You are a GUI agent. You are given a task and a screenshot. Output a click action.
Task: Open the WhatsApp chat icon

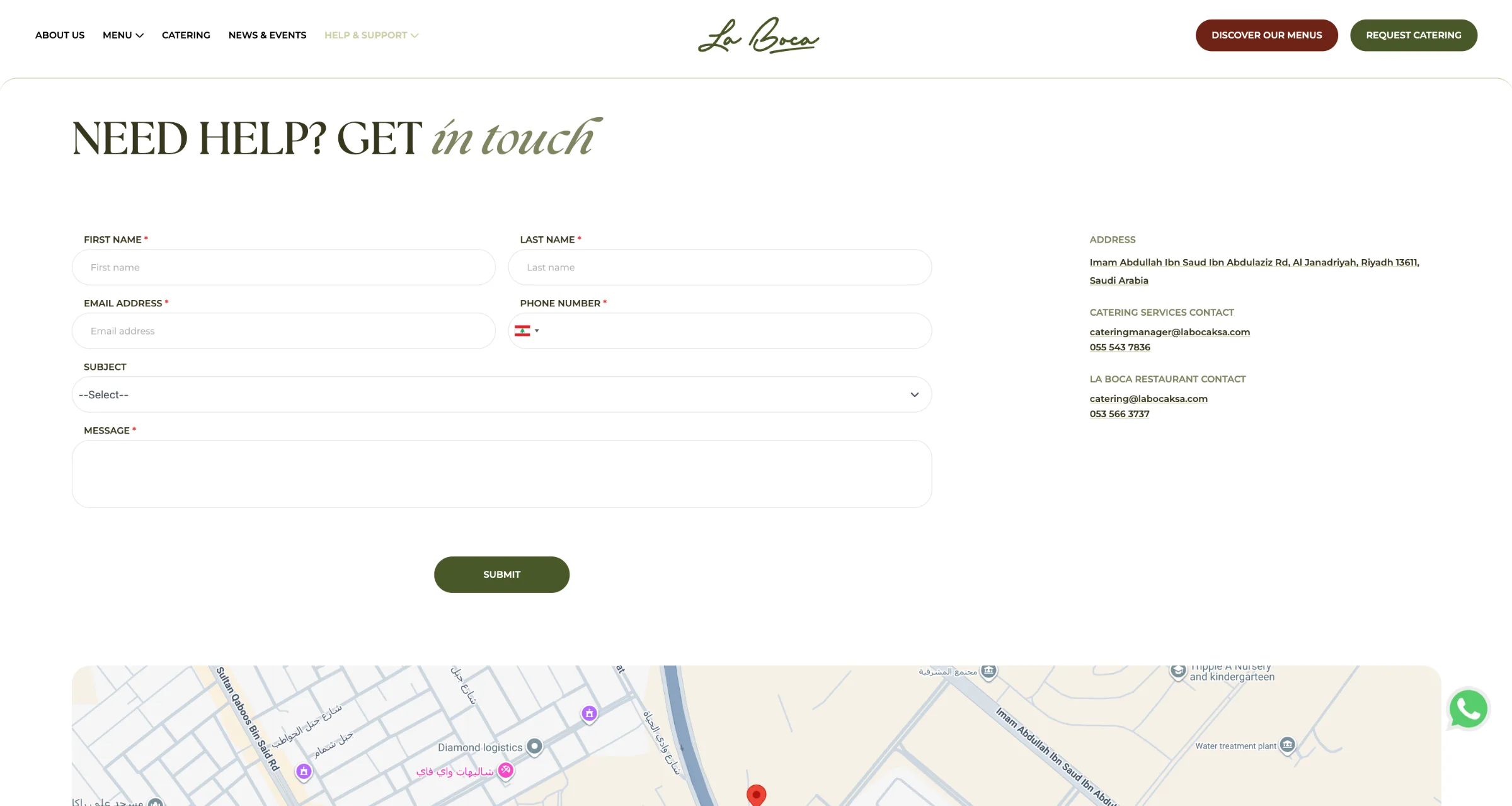tap(1469, 709)
